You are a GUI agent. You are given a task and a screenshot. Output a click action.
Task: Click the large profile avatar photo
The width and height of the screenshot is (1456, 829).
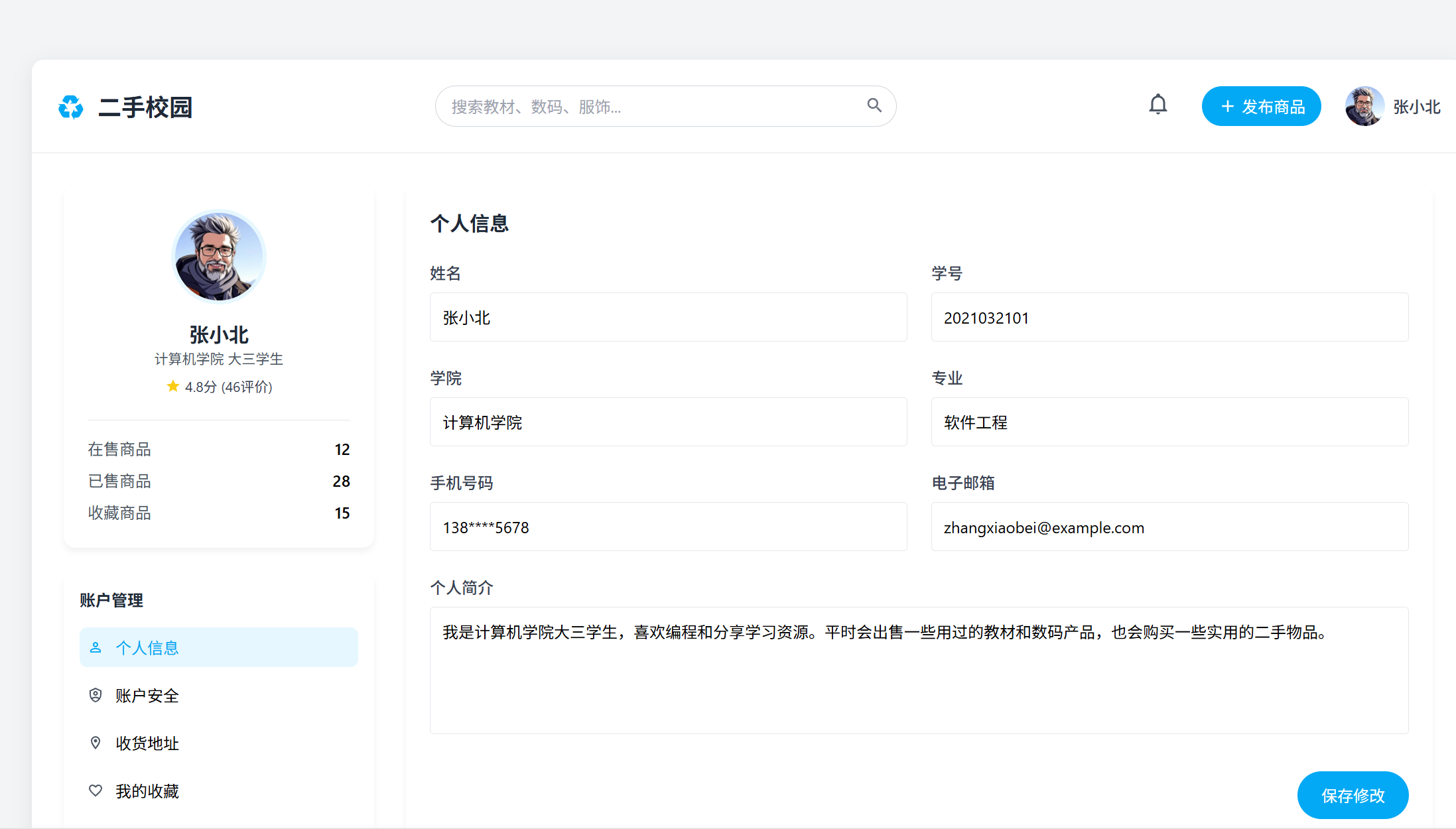tap(218, 257)
